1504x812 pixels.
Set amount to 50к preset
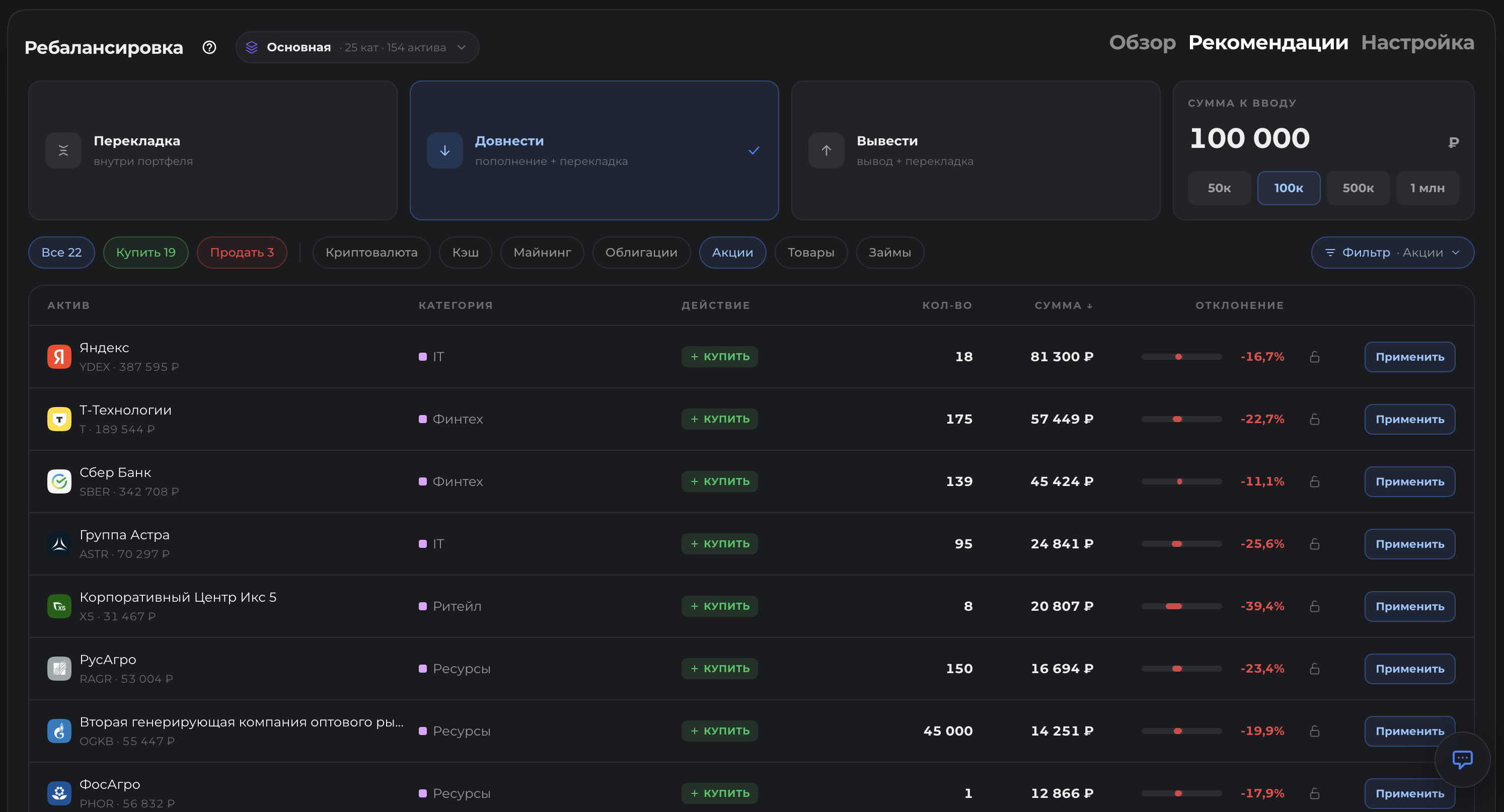(x=1219, y=188)
